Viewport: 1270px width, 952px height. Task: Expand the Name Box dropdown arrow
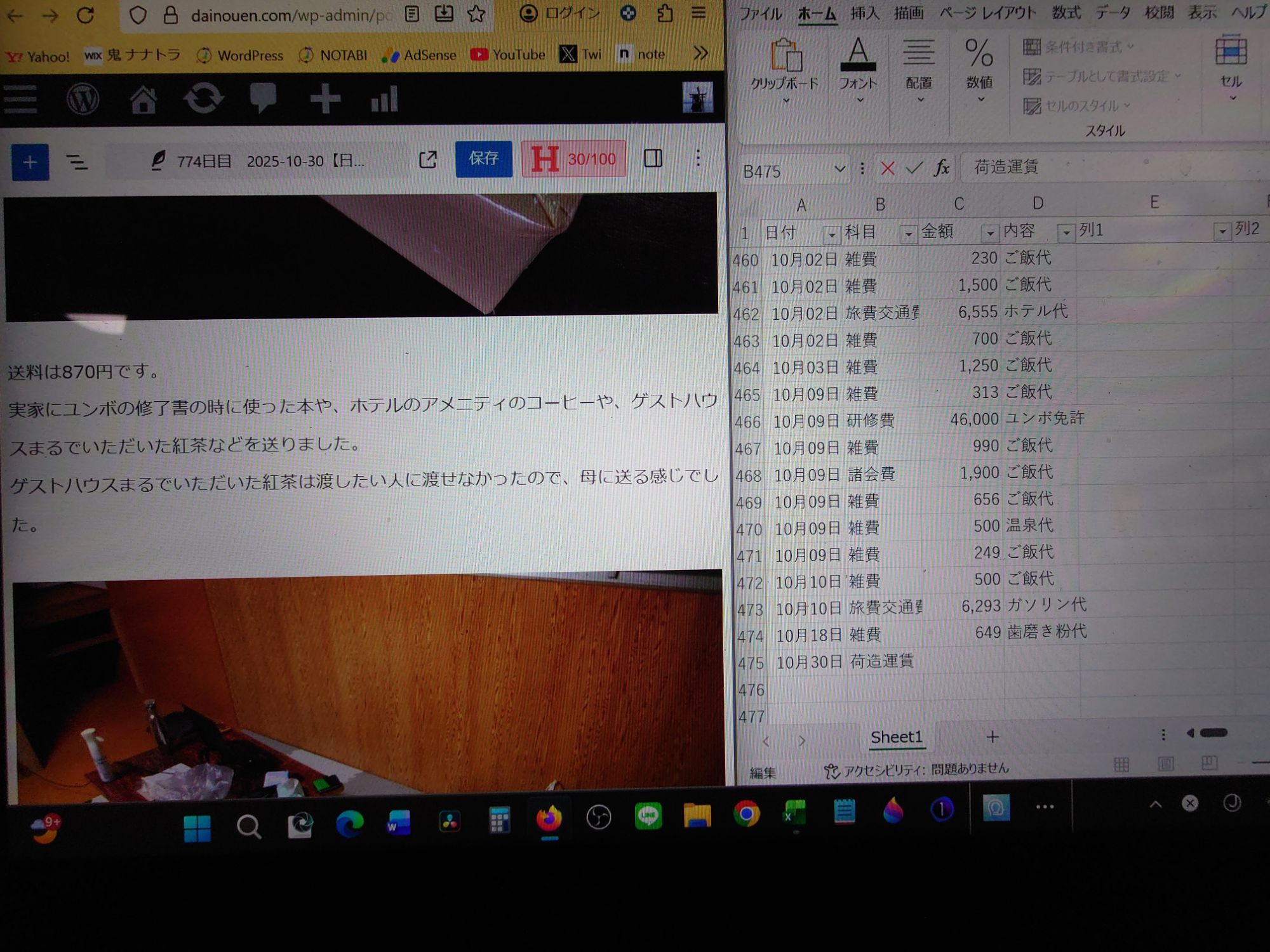(x=839, y=169)
